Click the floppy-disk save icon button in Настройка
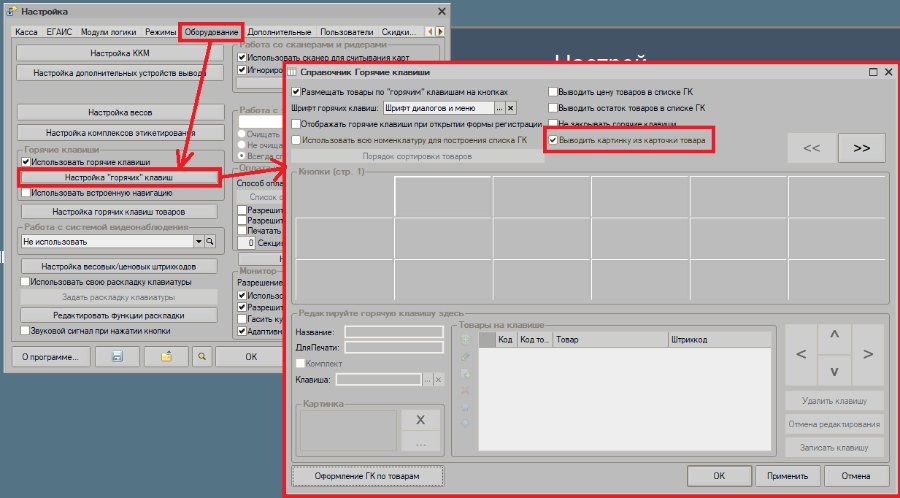900x498 pixels. [117, 356]
